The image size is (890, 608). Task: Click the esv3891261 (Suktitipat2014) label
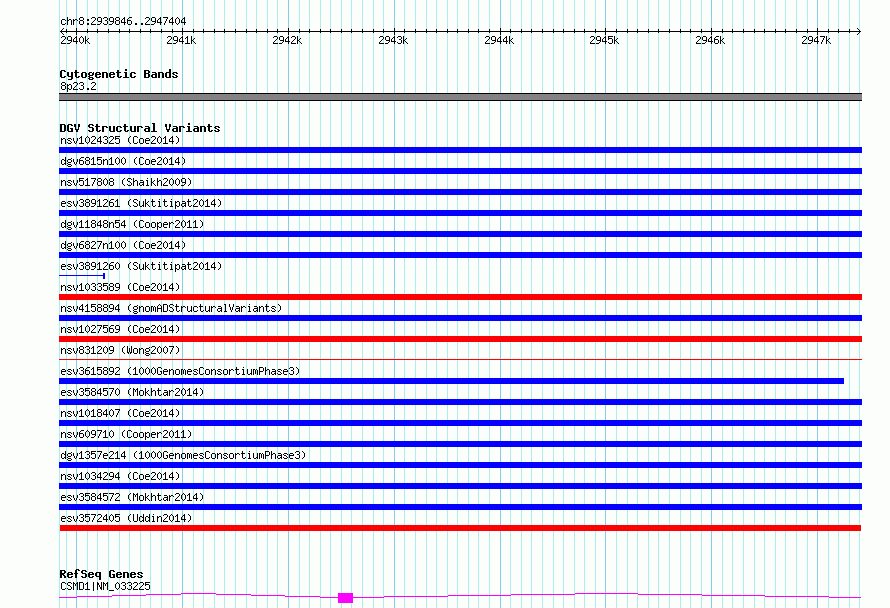tap(141, 203)
